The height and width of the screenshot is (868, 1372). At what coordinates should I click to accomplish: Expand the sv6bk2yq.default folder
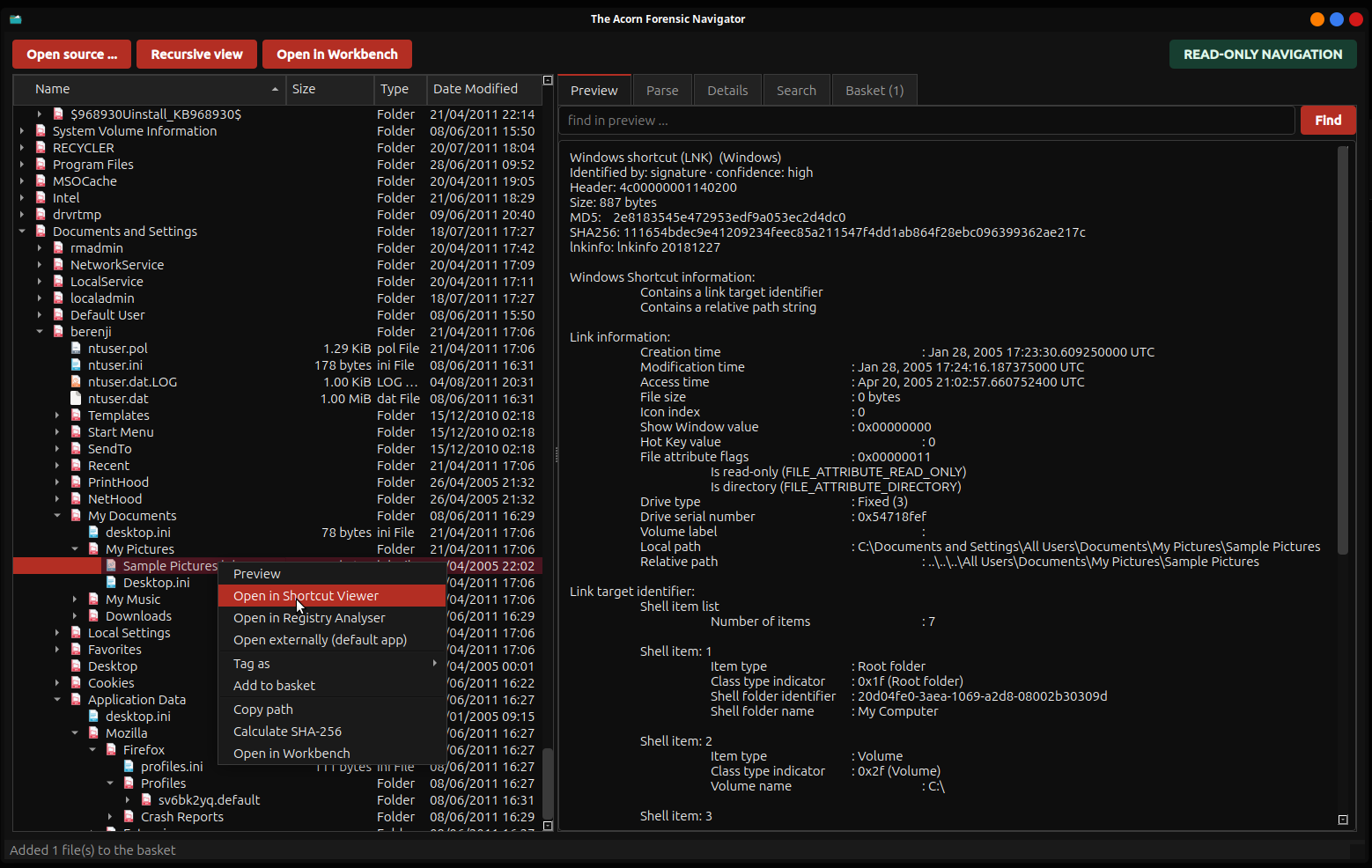pyautogui.click(x=128, y=800)
